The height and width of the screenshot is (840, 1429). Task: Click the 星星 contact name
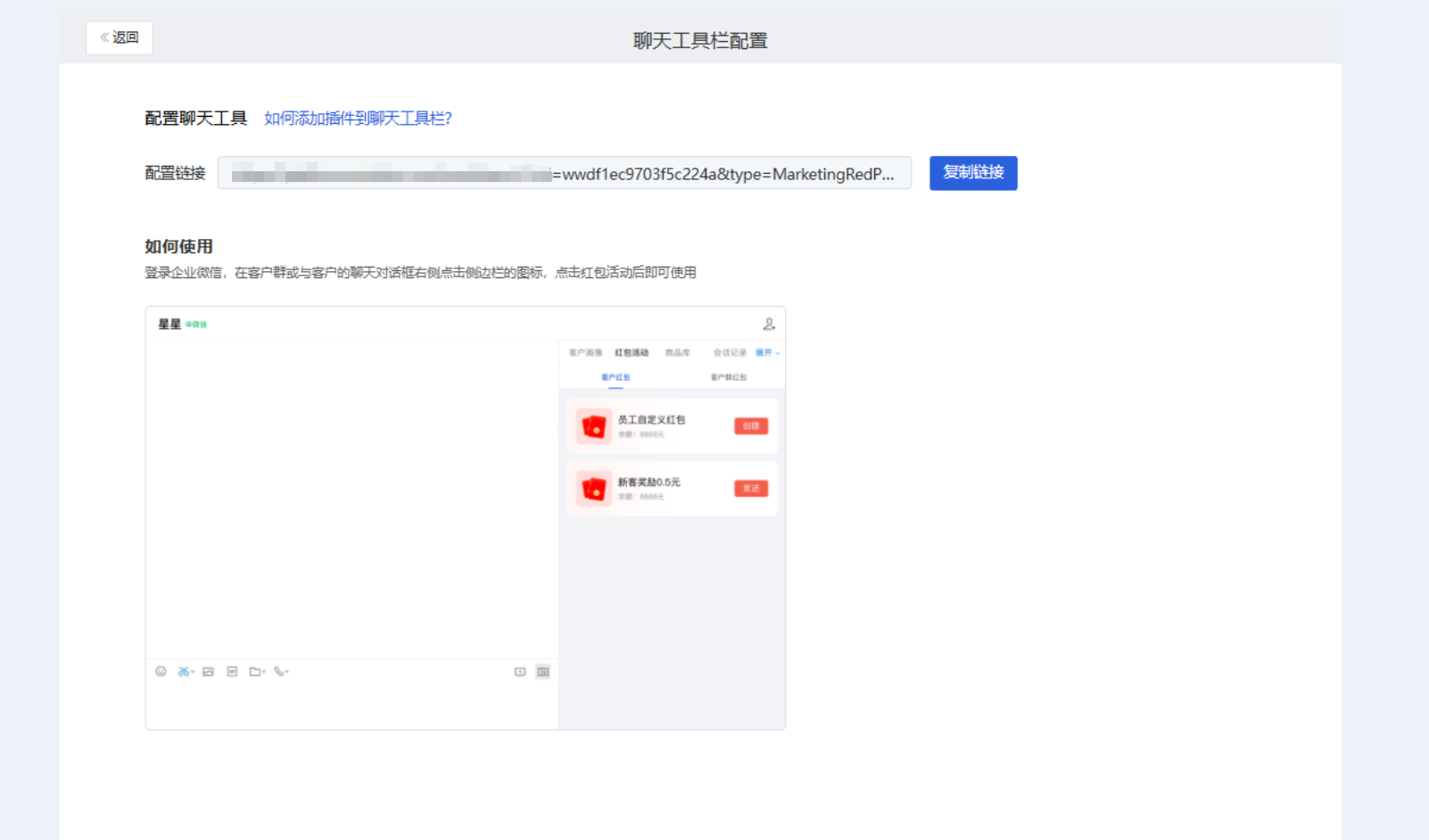click(x=169, y=324)
